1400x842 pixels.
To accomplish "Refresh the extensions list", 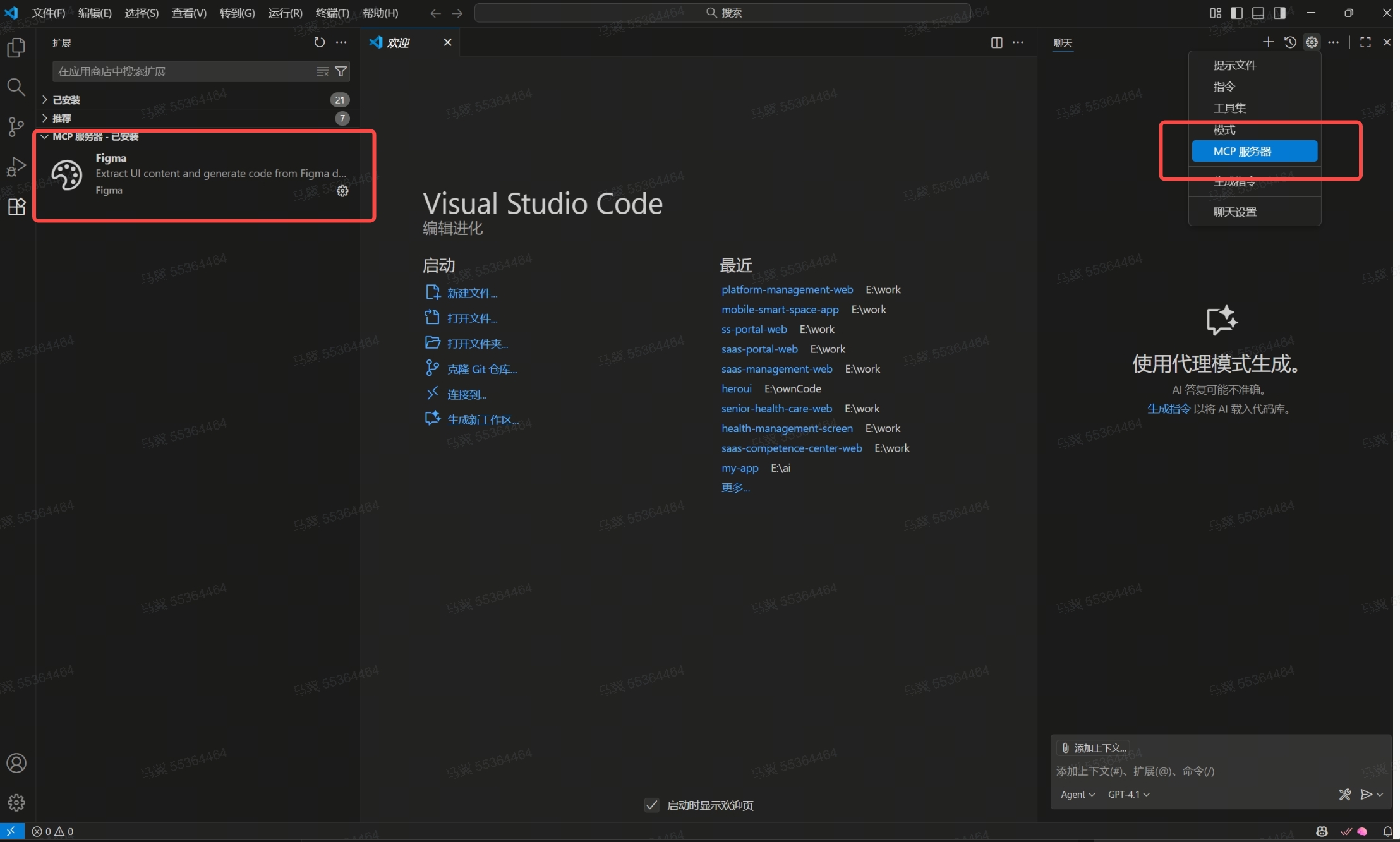I will (319, 42).
